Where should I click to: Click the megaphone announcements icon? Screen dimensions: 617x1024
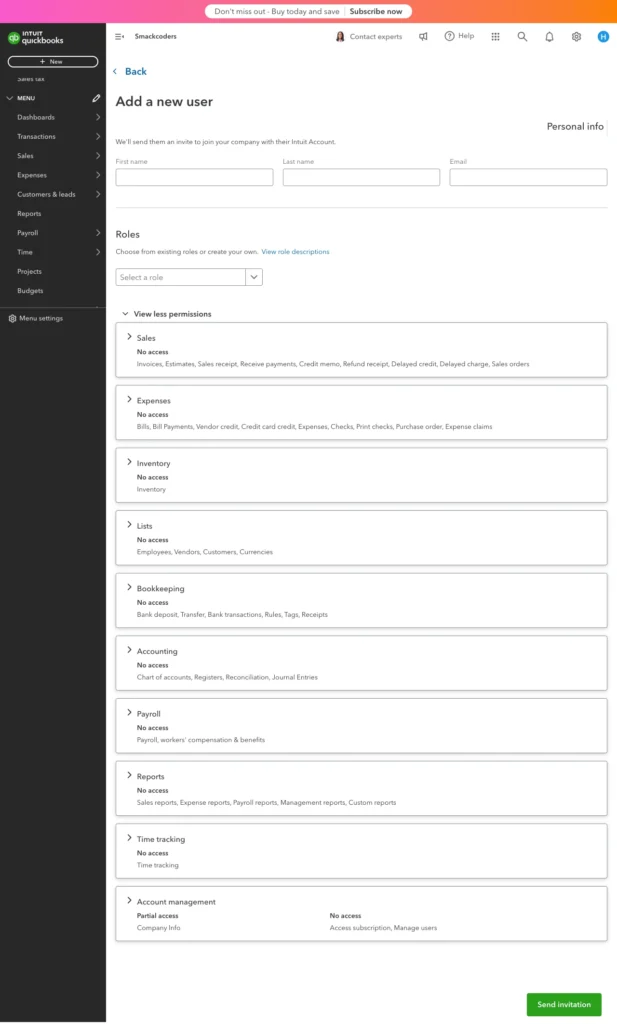coord(423,36)
